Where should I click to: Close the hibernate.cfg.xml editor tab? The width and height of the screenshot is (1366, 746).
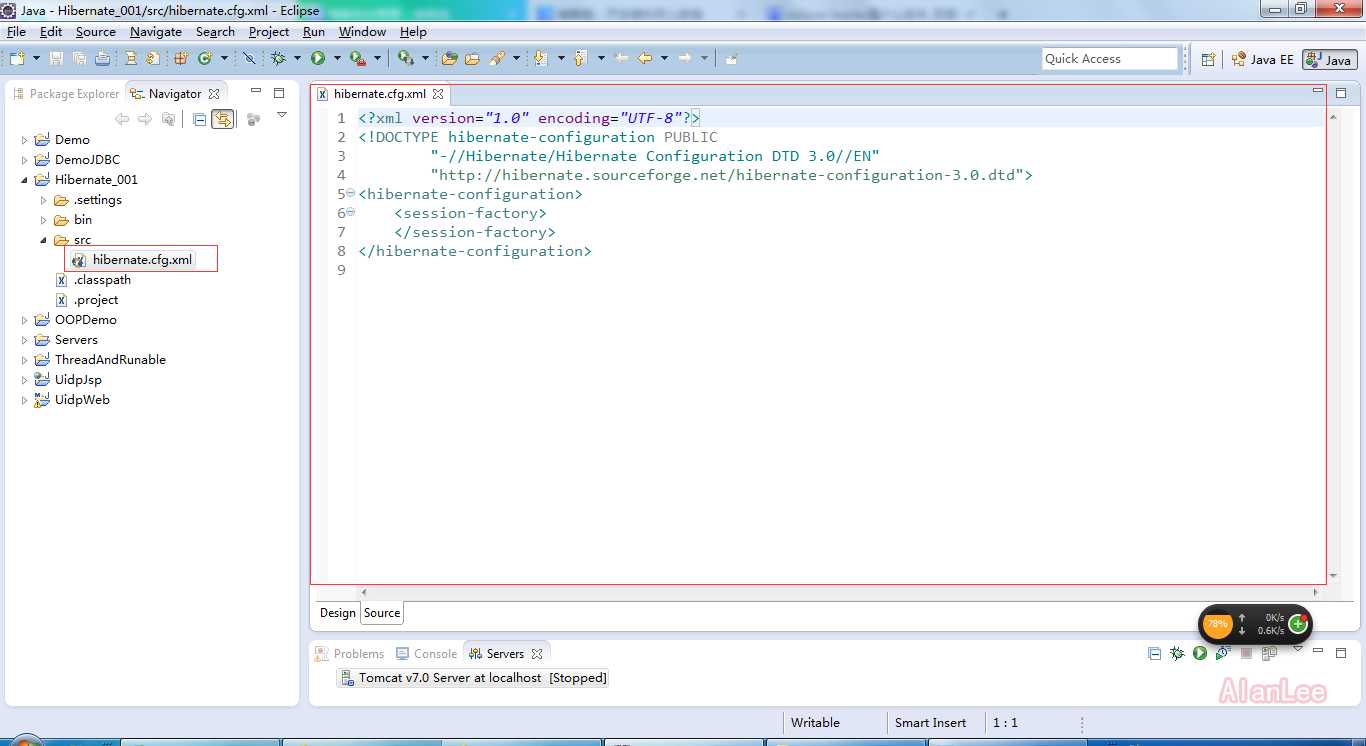(437, 94)
